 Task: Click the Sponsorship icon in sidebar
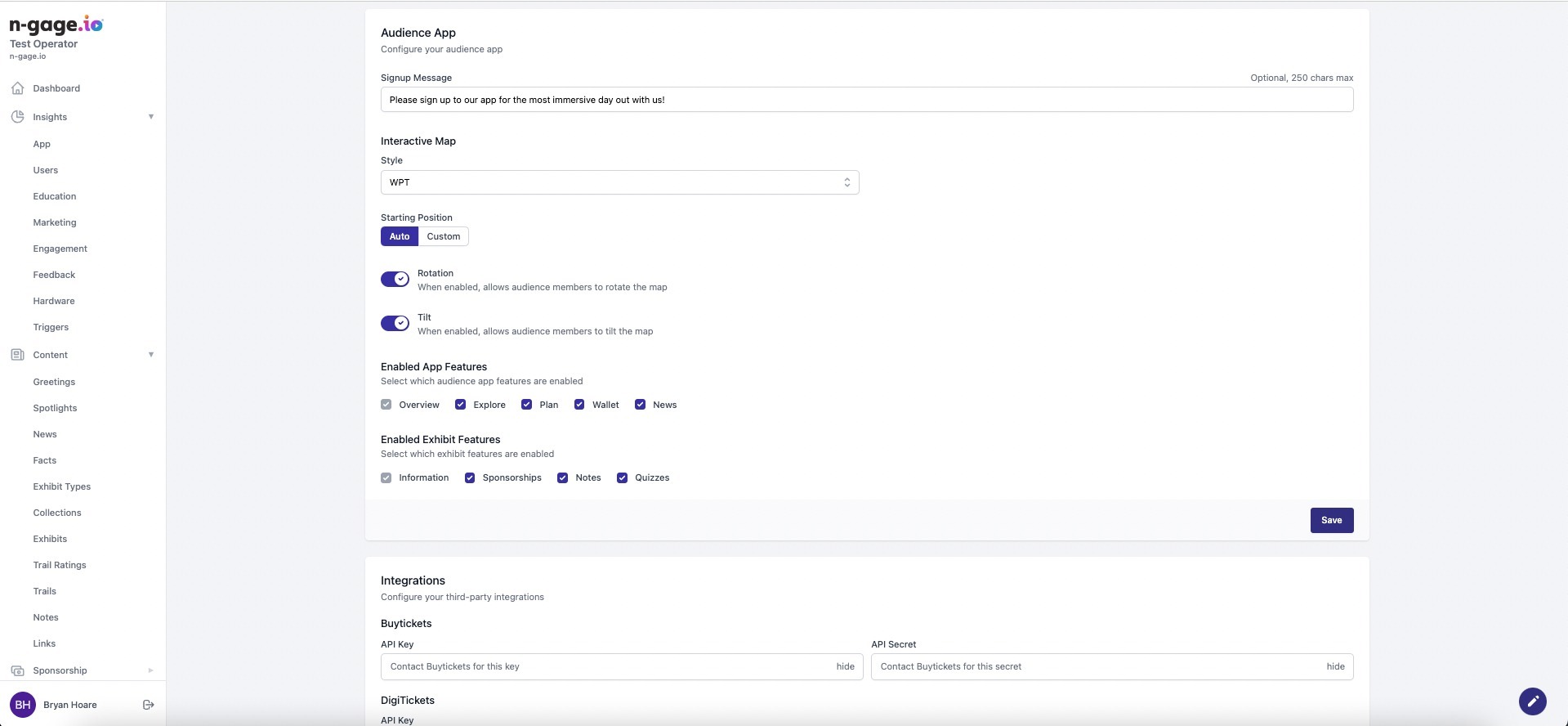17,670
